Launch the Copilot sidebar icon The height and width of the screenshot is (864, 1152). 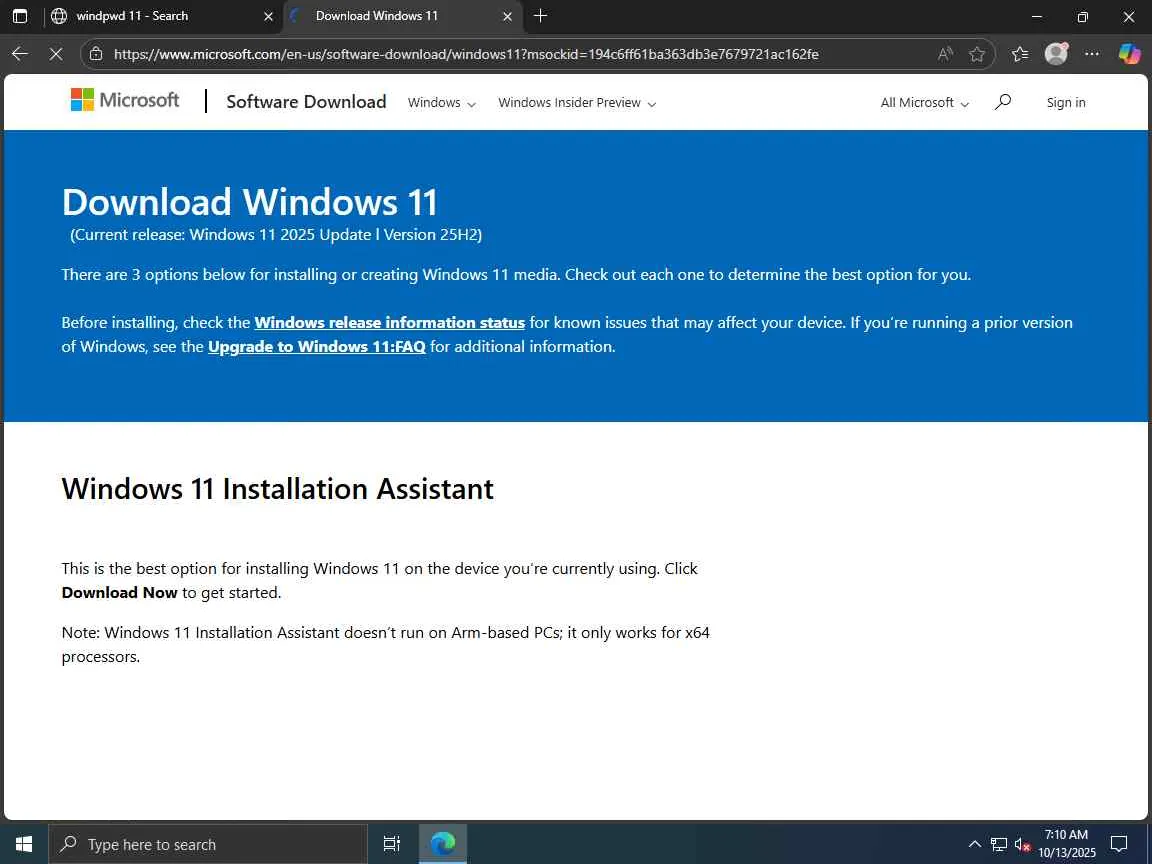tap(1129, 54)
